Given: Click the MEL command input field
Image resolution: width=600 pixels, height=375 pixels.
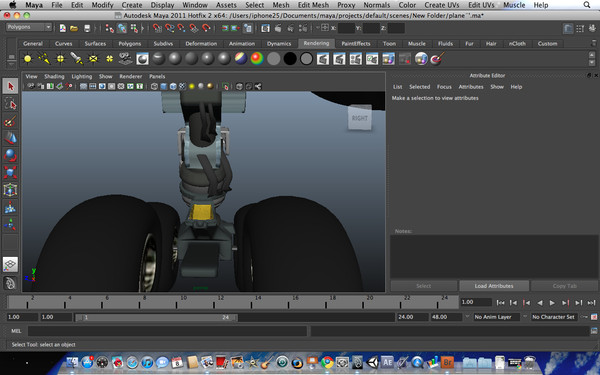Looking at the screenshot, I should coord(167,331).
